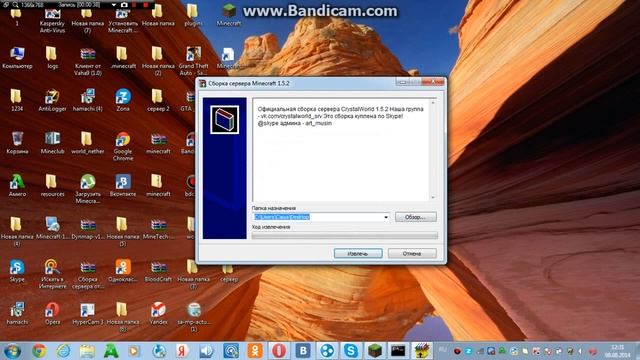Select the Новая папка (2) folder
Viewport: 640px width, 360px height.
click(x=158, y=60)
